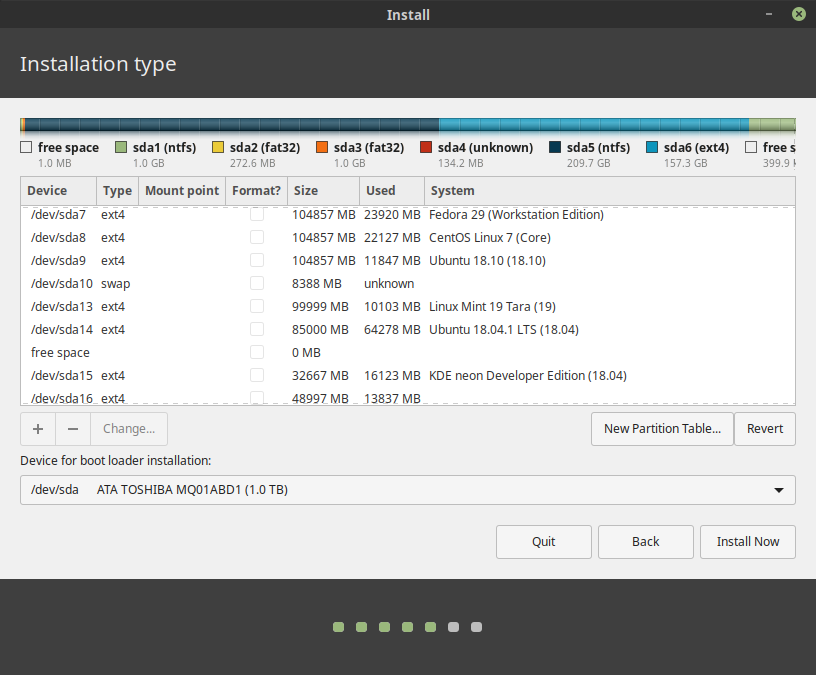Click the System column header
Screen dimensions: 816x675
click(x=452, y=190)
